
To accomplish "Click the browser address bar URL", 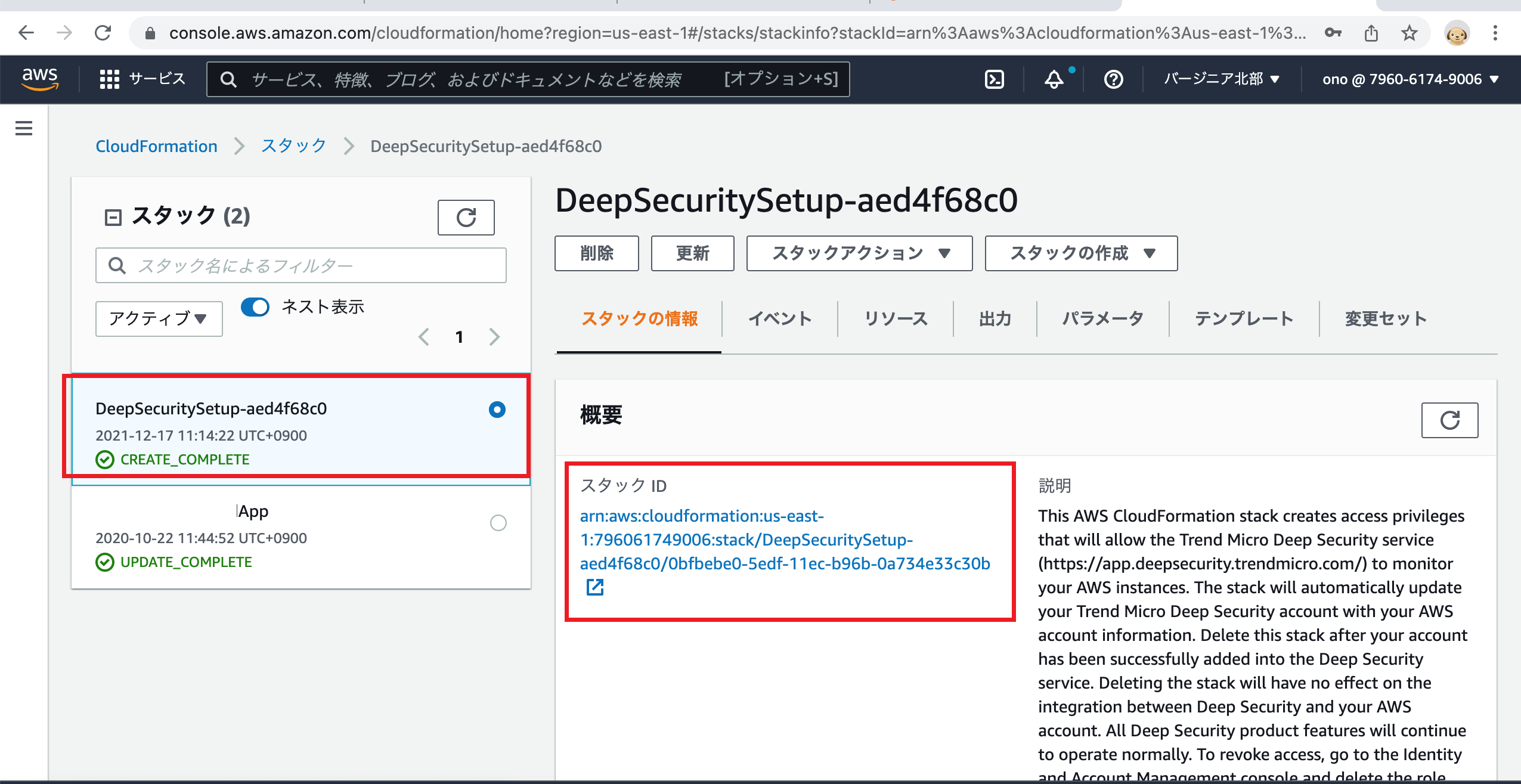I will pos(737,33).
